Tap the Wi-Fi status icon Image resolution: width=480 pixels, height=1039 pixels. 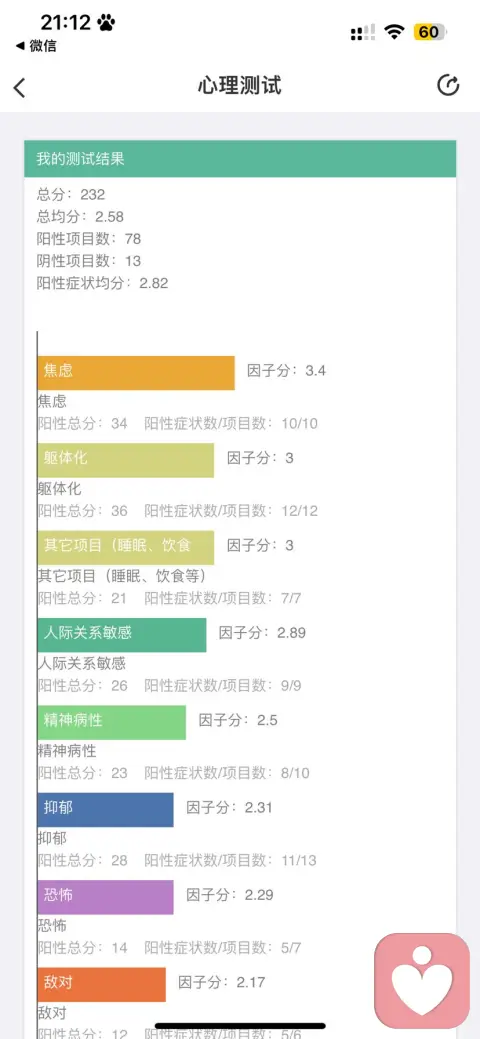coord(396,32)
